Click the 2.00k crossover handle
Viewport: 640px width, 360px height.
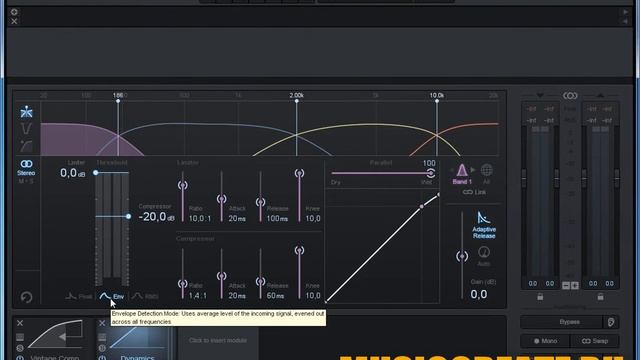point(297,101)
